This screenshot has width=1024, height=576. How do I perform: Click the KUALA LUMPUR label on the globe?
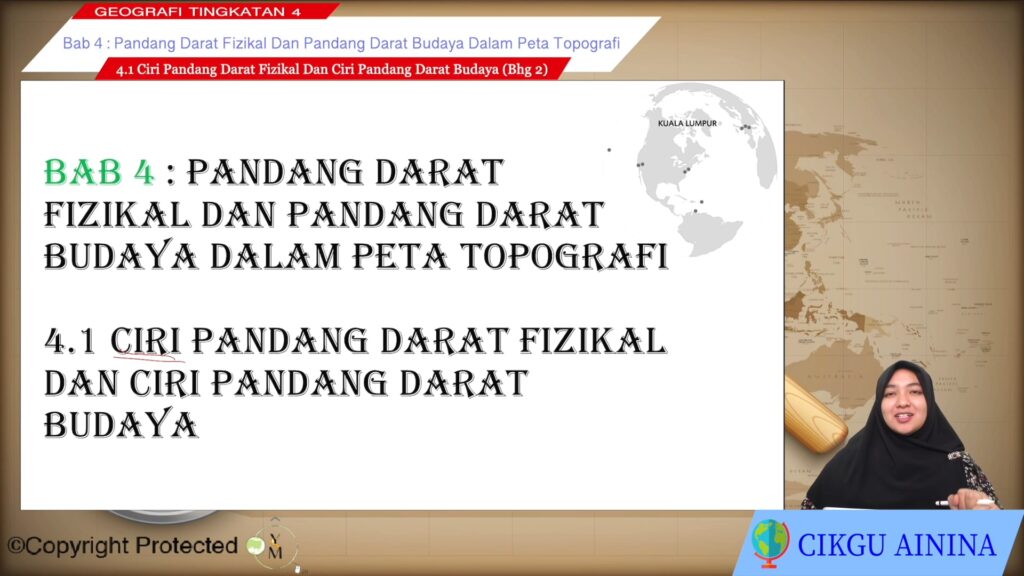click(687, 123)
